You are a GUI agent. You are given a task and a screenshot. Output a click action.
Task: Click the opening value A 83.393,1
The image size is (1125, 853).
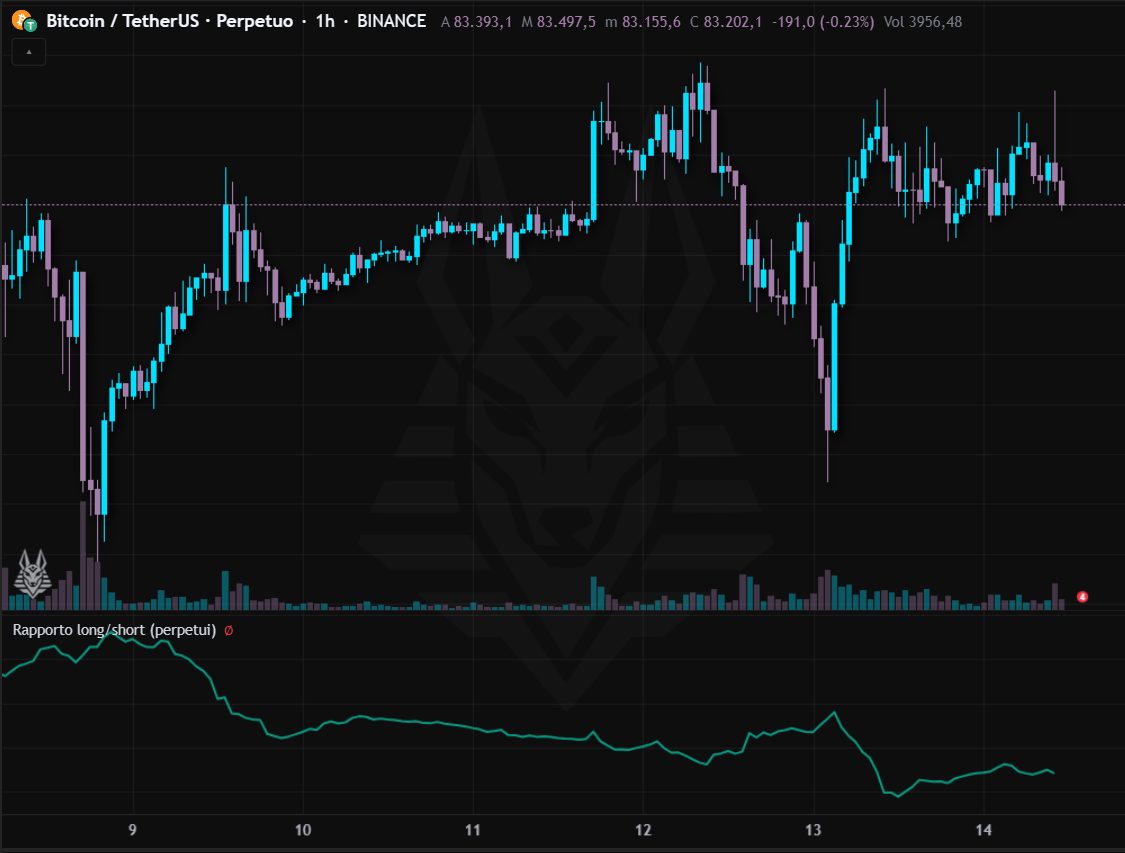(x=476, y=22)
